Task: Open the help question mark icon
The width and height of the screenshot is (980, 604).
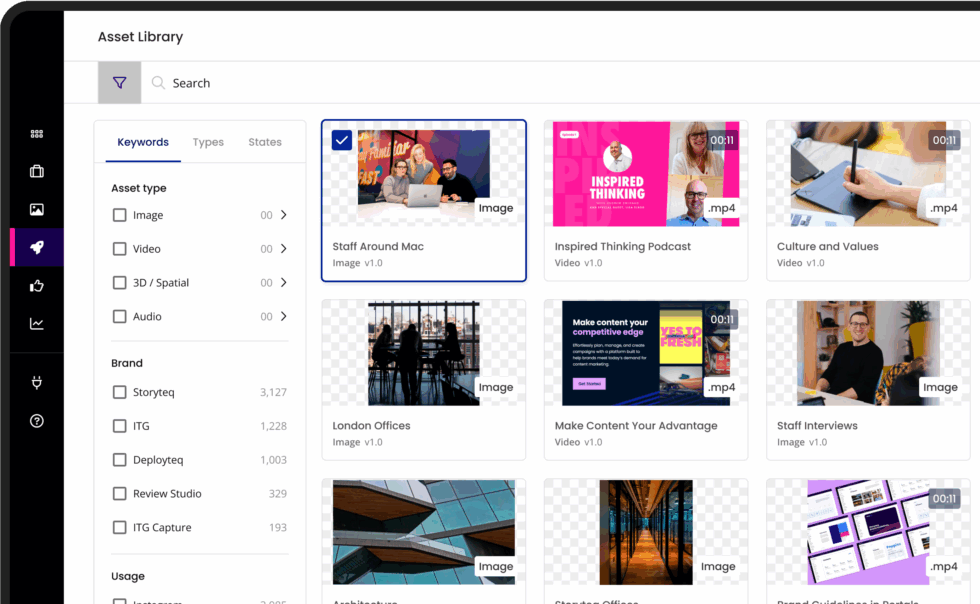Action: pos(37,421)
